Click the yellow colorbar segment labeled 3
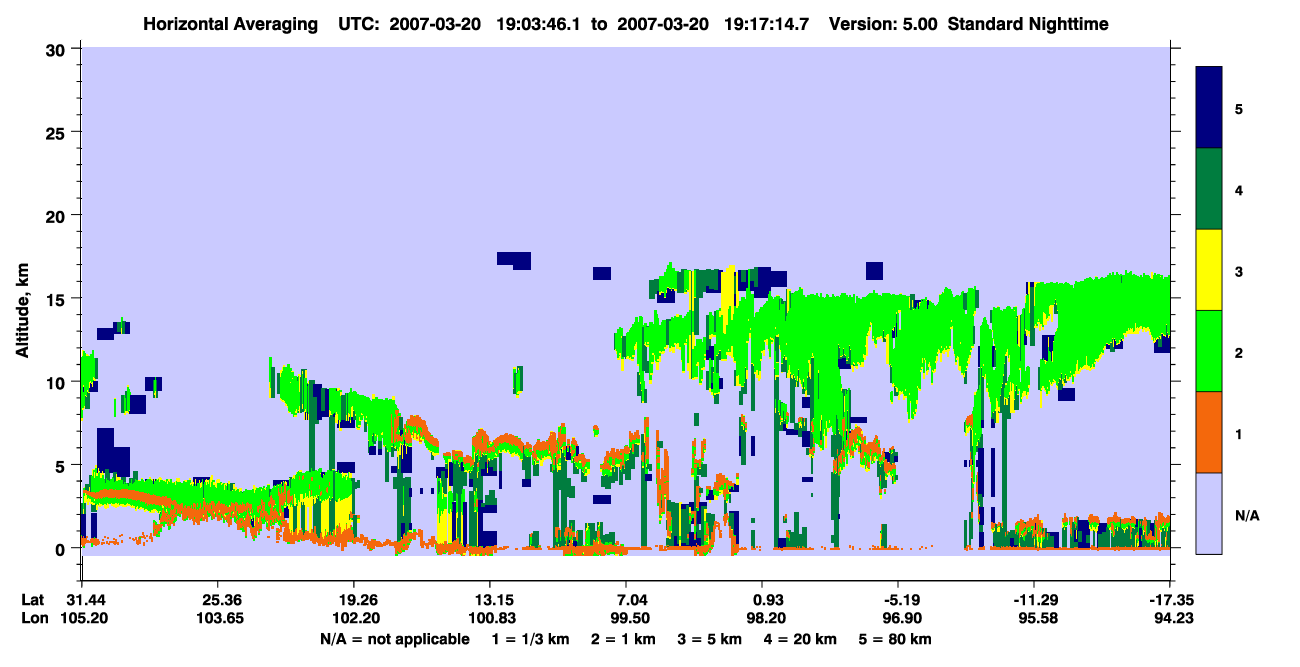This screenshot has height=667, width=1300. (x=1209, y=270)
